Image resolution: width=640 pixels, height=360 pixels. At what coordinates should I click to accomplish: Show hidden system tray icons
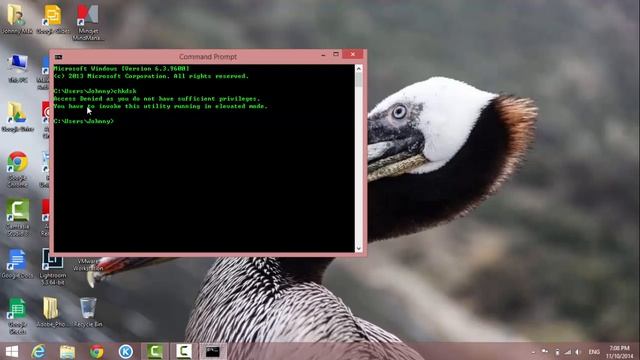tap(533, 352)
